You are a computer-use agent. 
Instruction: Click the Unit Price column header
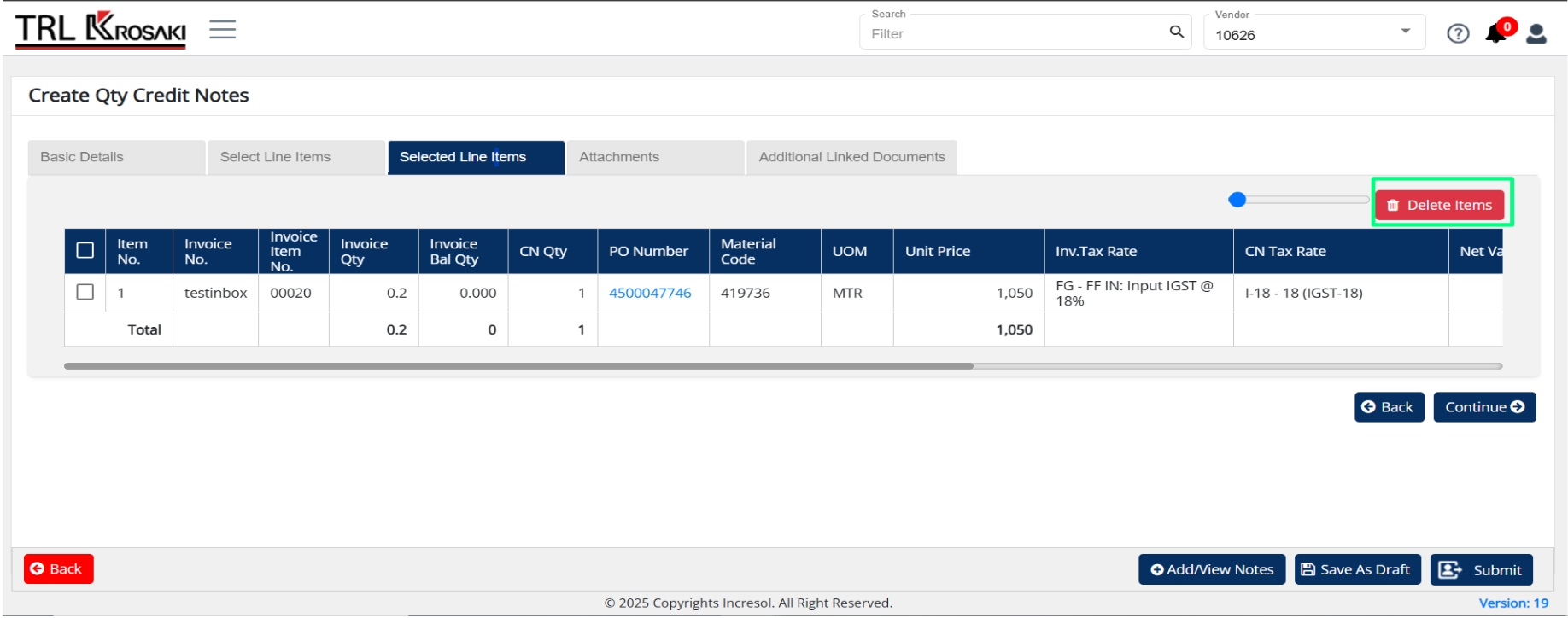pyautogui.click(x=968, y=251)
